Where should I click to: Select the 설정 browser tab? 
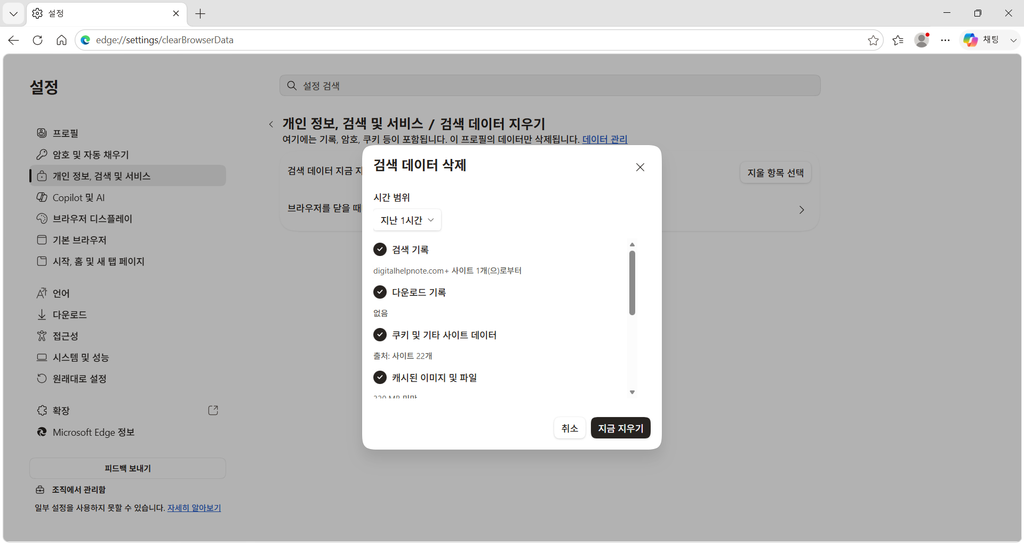pos(106,13)
